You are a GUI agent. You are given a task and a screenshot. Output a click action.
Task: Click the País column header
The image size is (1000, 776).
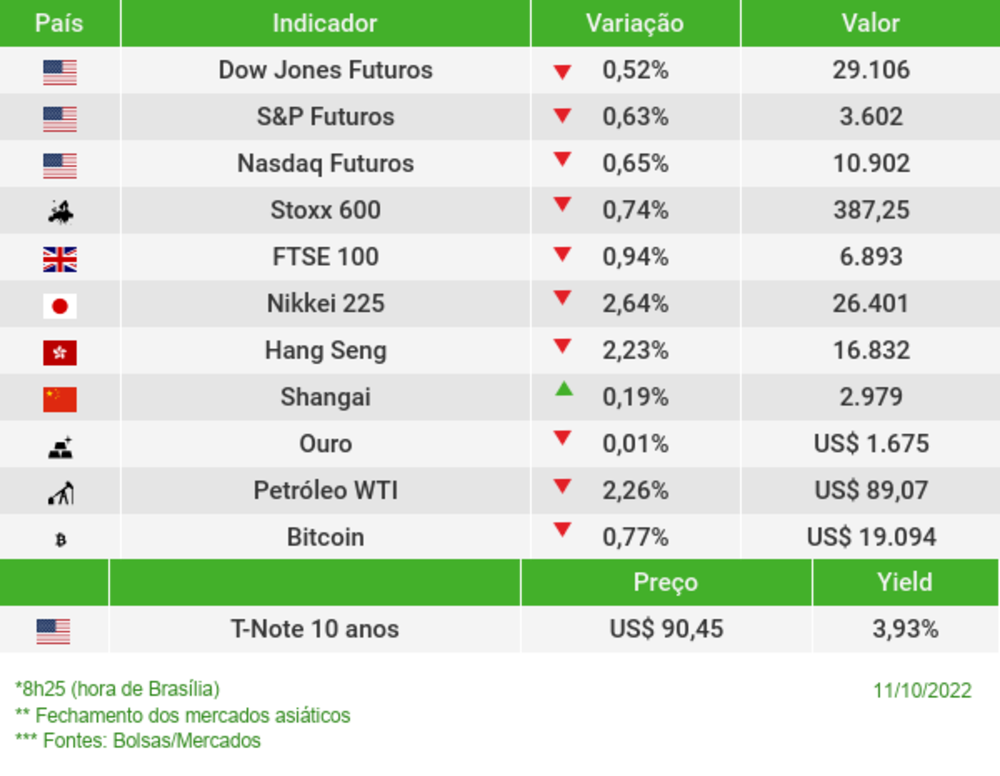click(x=59, y=23)
